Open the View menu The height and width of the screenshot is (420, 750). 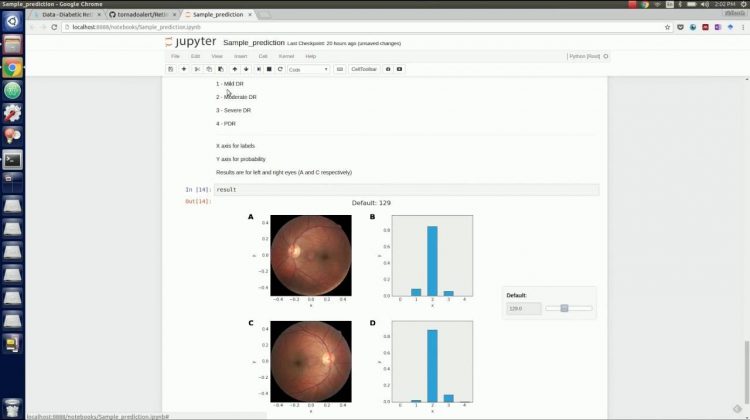217,56
